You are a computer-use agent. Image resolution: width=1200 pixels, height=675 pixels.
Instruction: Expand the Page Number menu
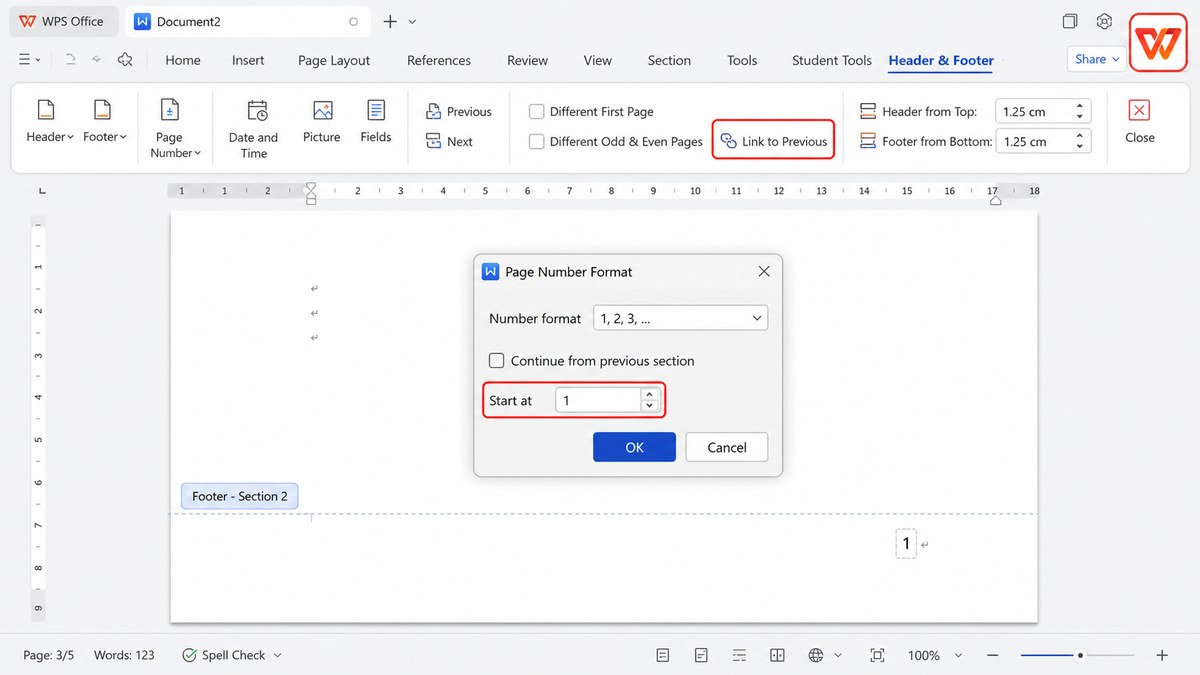click(175, 129)
